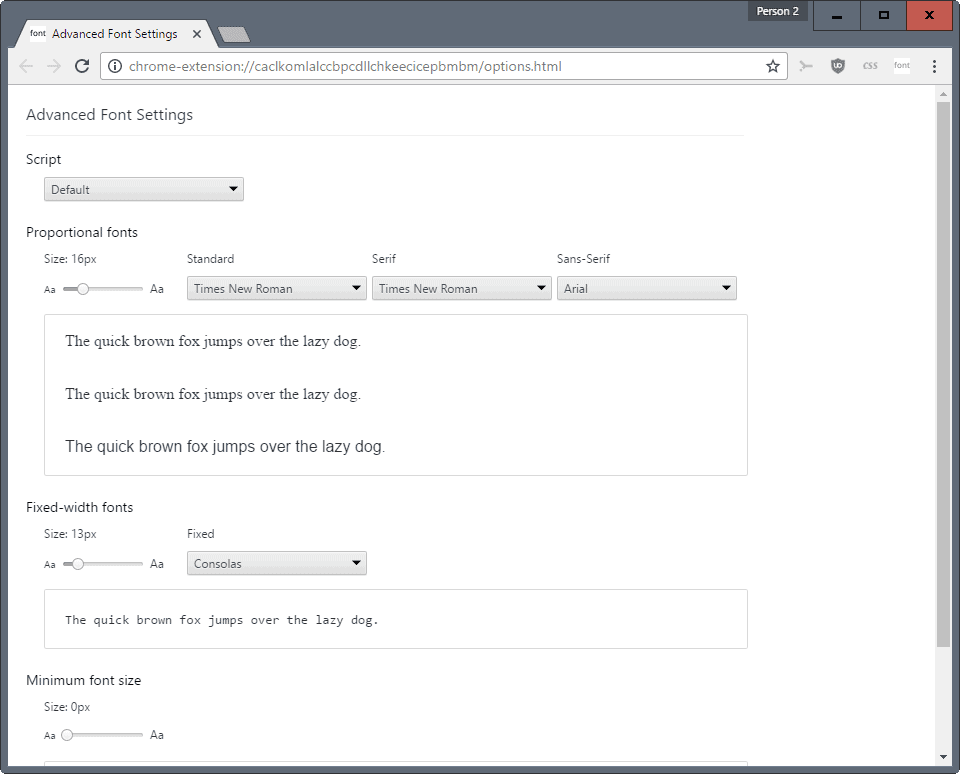Click the proportional font Size slider
This screenshot has width=960, height=774.
tap(103, 288)
